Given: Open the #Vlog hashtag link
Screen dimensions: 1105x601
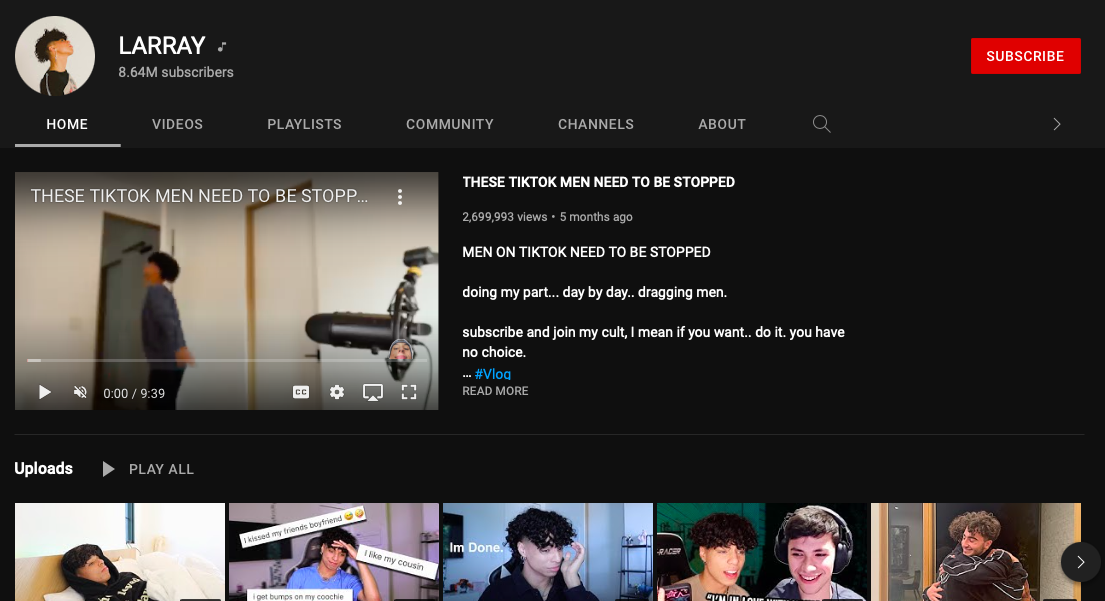Looking at the screenshot, I should coord(493,373).
